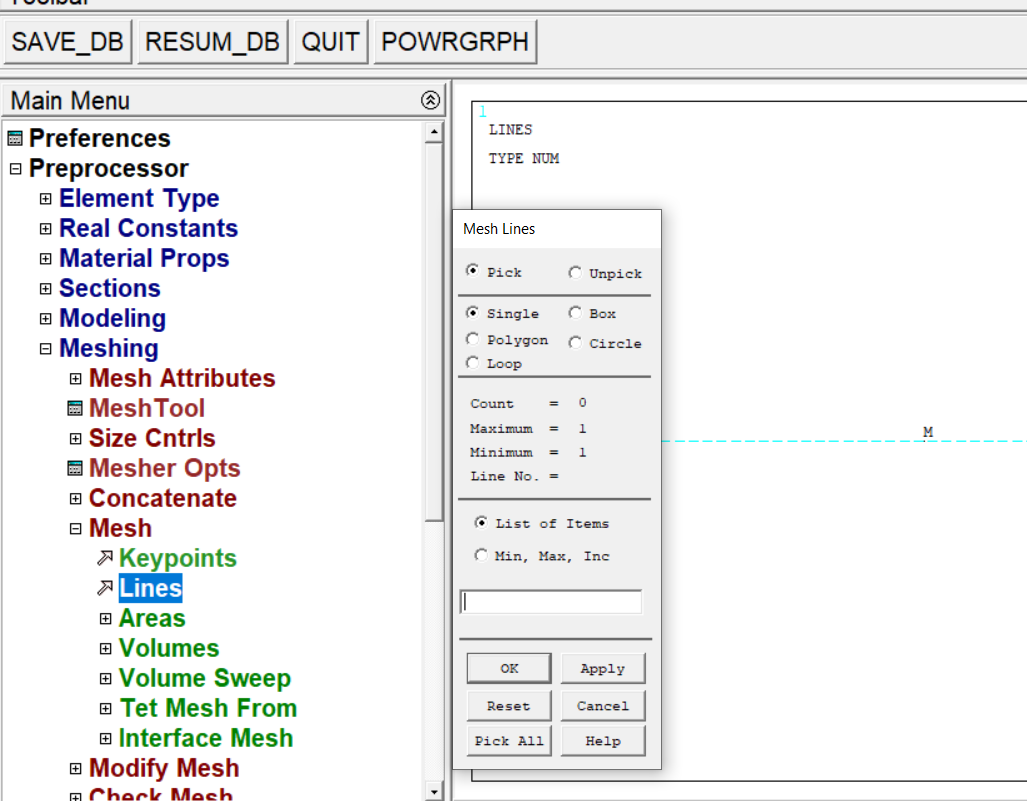This screenshot has height=801, width=1027.
Task: Select Keypoints under Mesh
Action: click(x=177, y=558)
